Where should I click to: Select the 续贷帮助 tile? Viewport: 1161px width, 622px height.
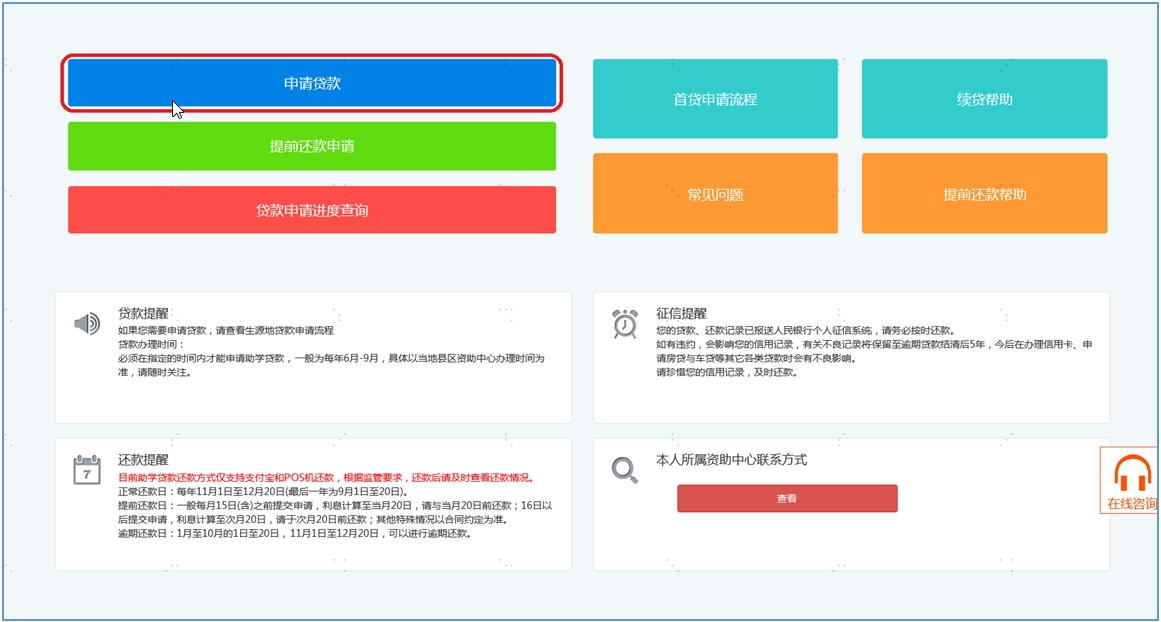coord(984,99)
